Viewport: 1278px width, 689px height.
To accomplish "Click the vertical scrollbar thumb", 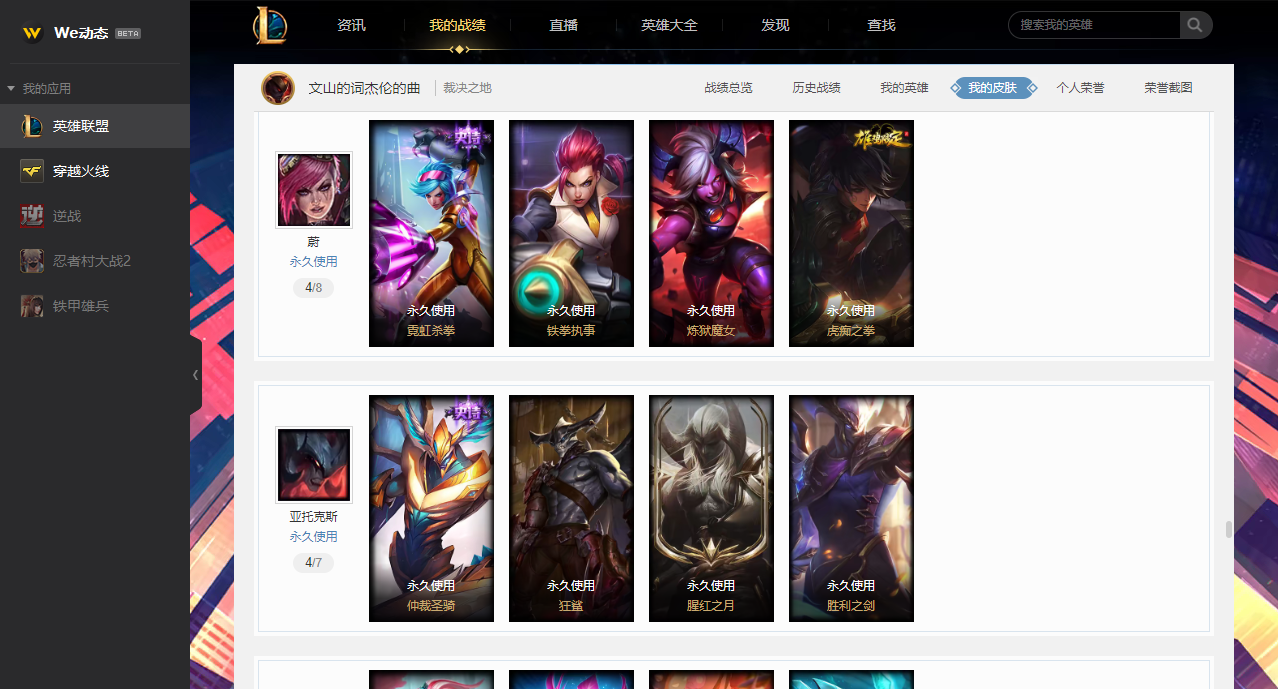I will coord(1229,529).
